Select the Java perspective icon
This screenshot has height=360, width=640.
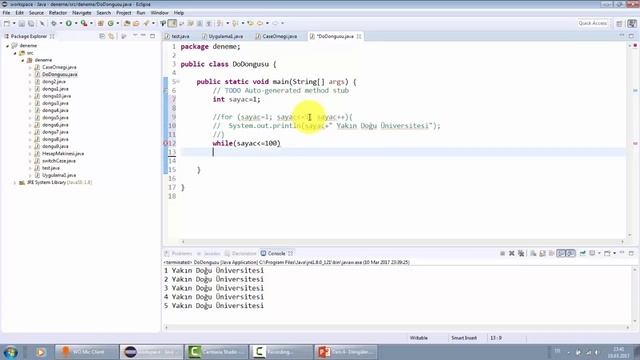[632, 24]
